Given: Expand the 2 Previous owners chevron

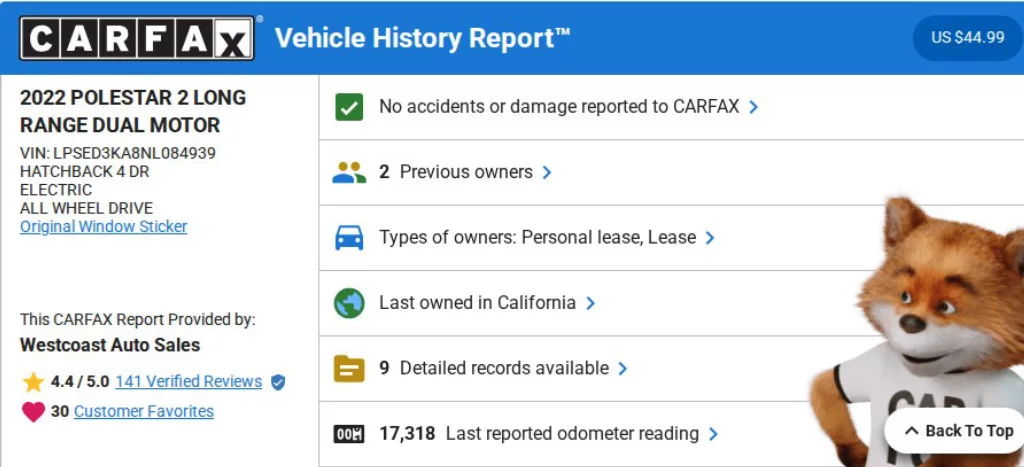Looking at the screenshot, I should [x=547, y=172].
